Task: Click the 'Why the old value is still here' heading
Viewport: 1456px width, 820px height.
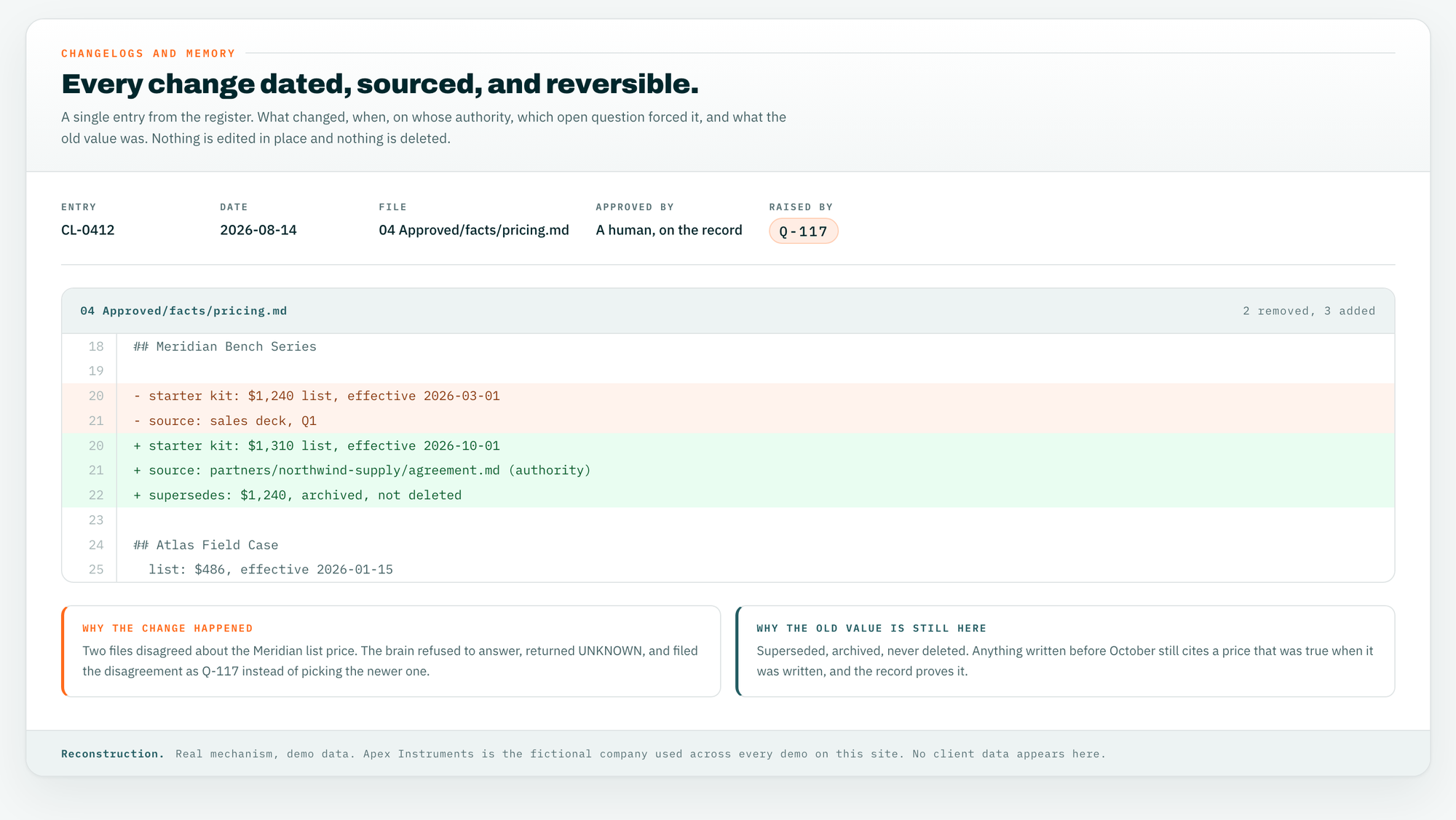Action: click(871, 628)
